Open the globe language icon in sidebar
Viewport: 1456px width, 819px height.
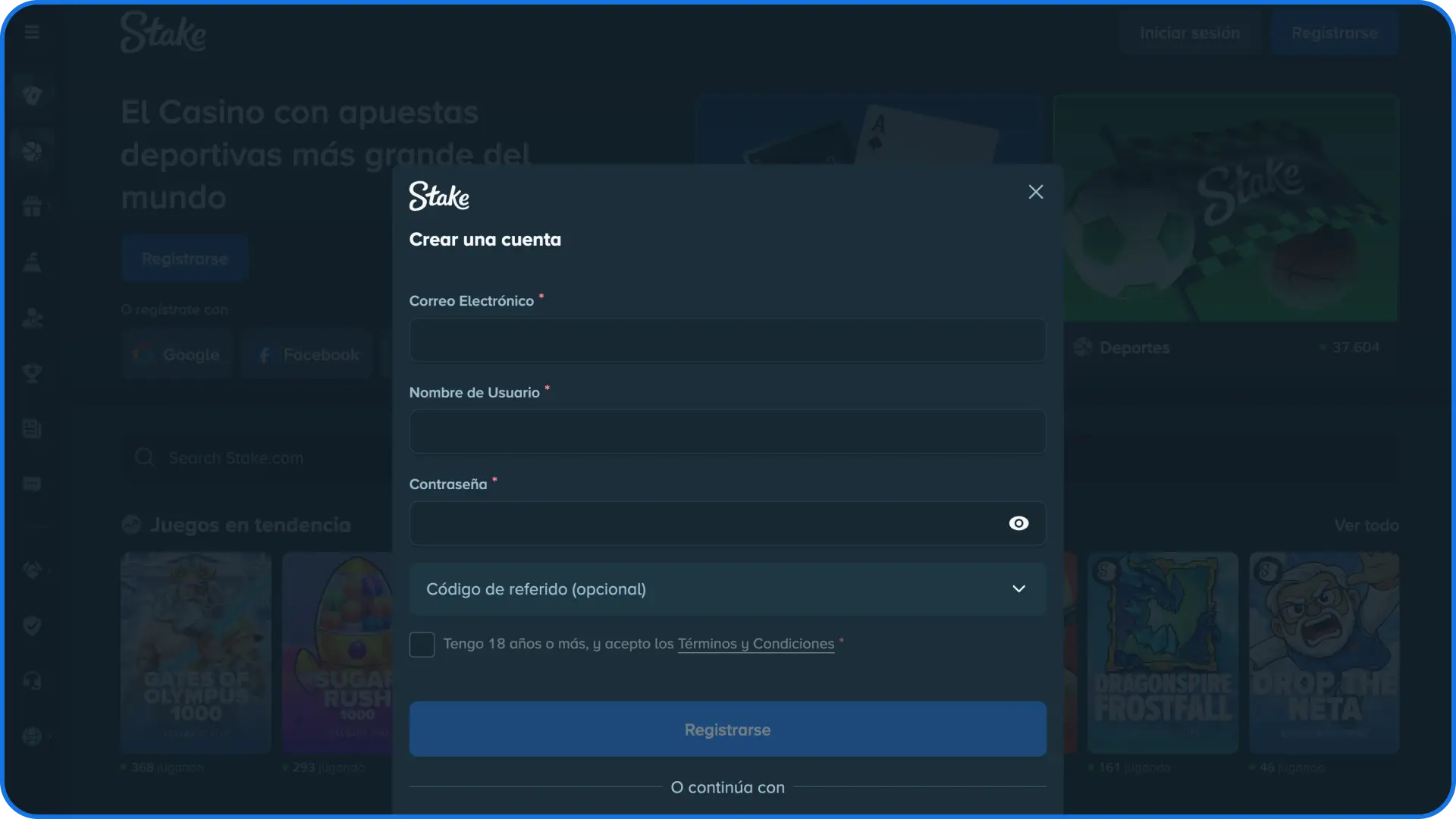[x=32, y=736]
